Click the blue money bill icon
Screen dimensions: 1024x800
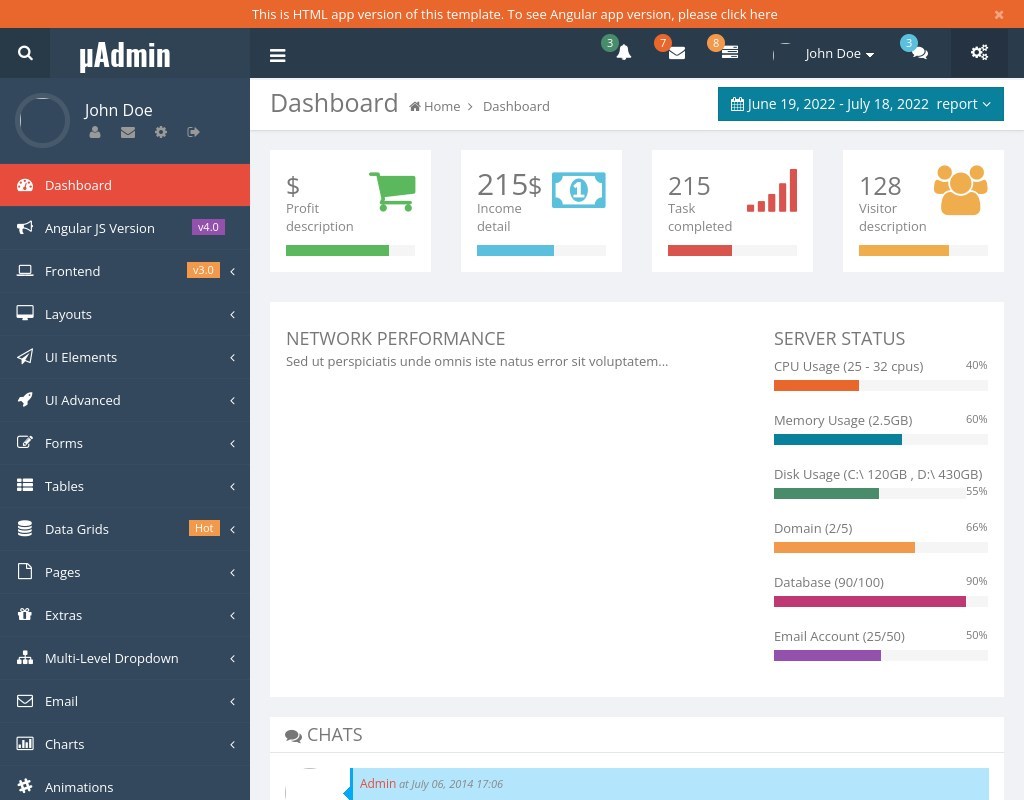click(x=579, y=190)
